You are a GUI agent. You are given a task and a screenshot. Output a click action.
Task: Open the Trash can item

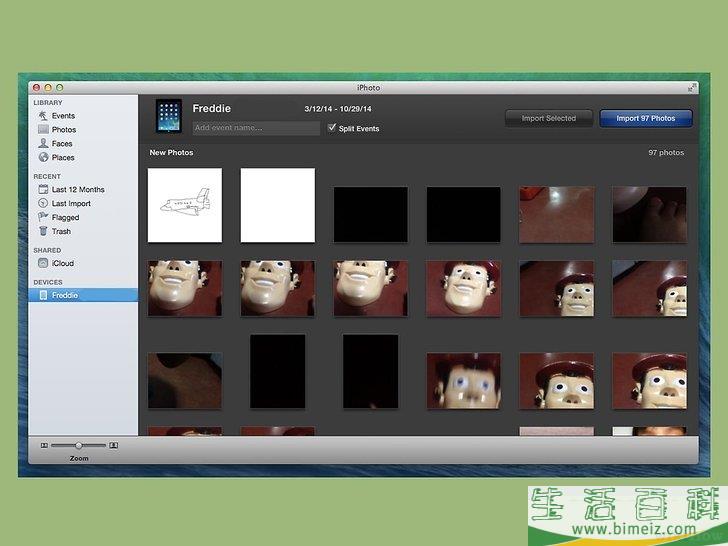54,231
